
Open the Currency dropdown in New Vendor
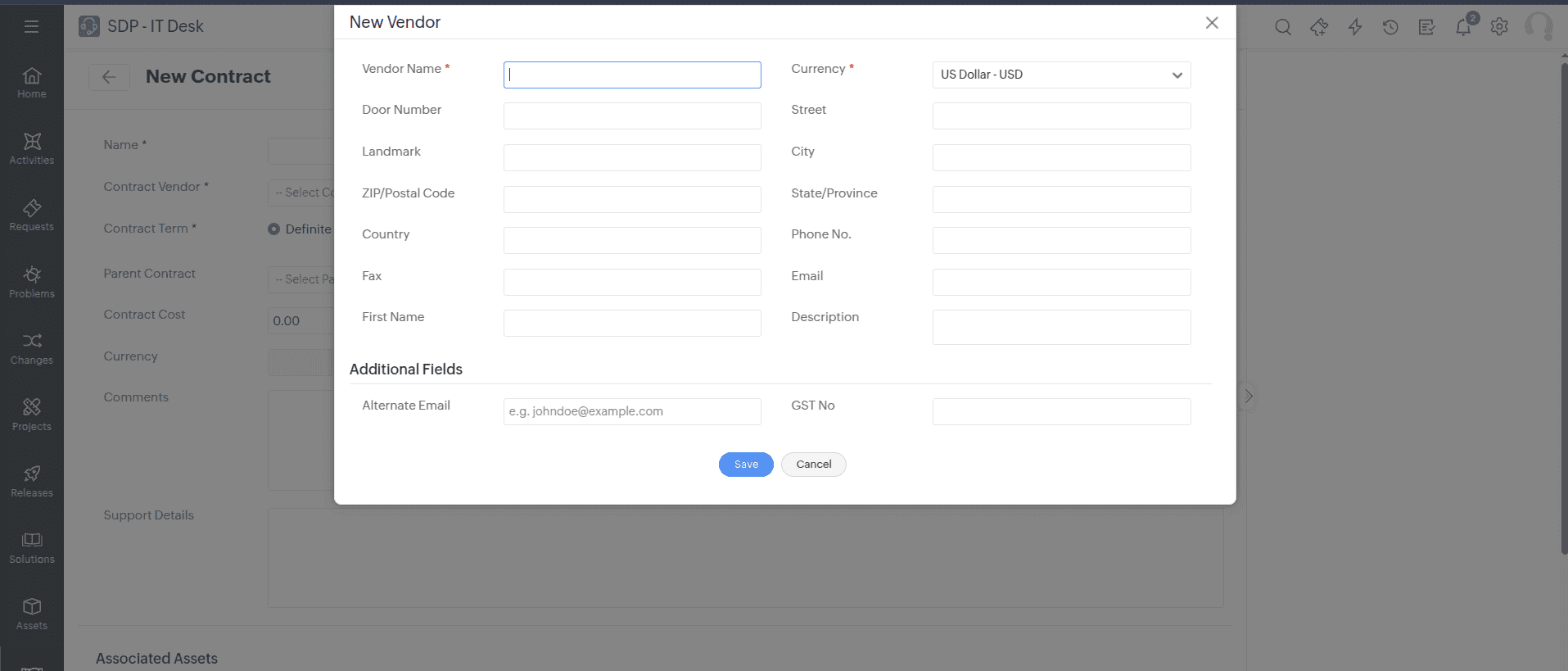click(x=1061, y=75)
